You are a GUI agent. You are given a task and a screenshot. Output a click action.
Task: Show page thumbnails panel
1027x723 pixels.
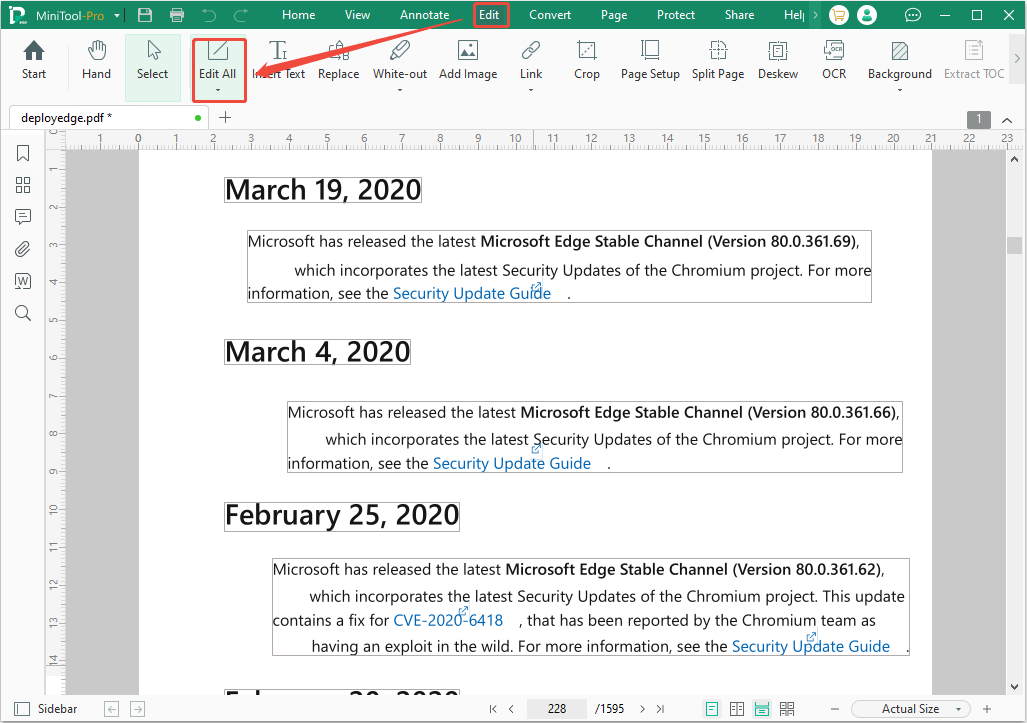23,185
